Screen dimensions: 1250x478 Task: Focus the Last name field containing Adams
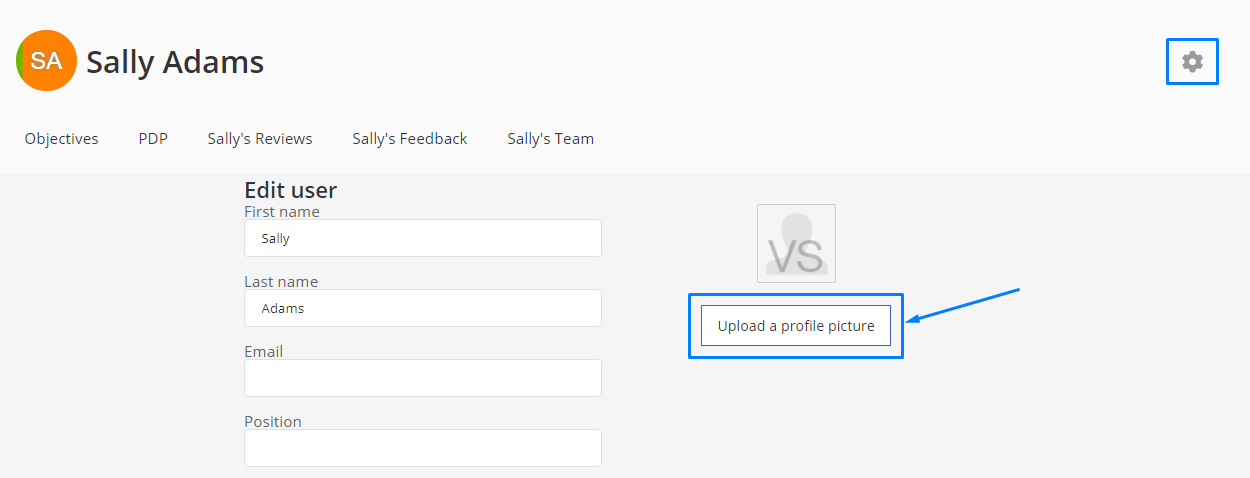point(423,308)
